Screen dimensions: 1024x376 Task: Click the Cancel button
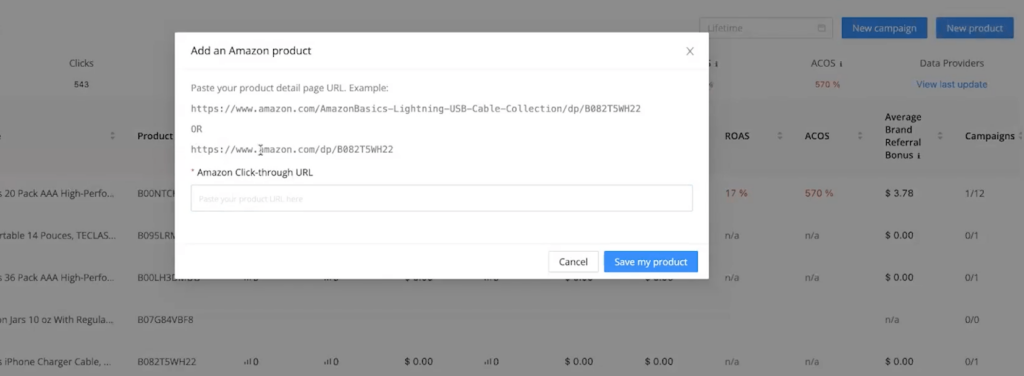click(x=573, y=262)
